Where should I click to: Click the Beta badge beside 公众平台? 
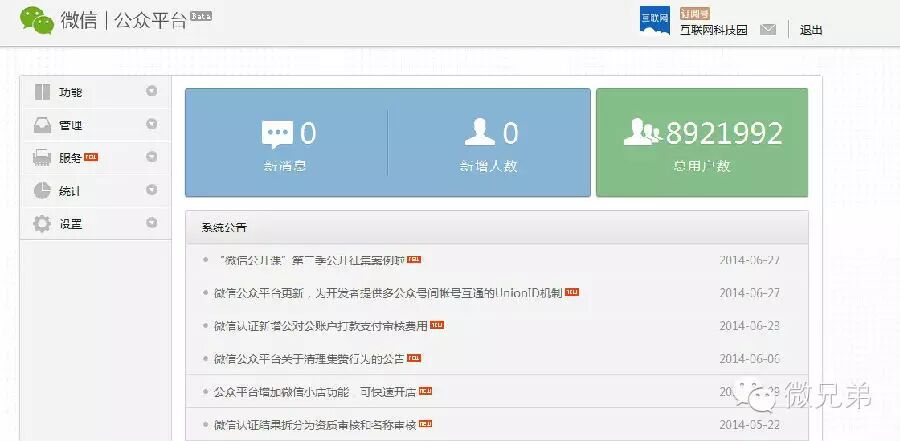click(x=201, y=16)
